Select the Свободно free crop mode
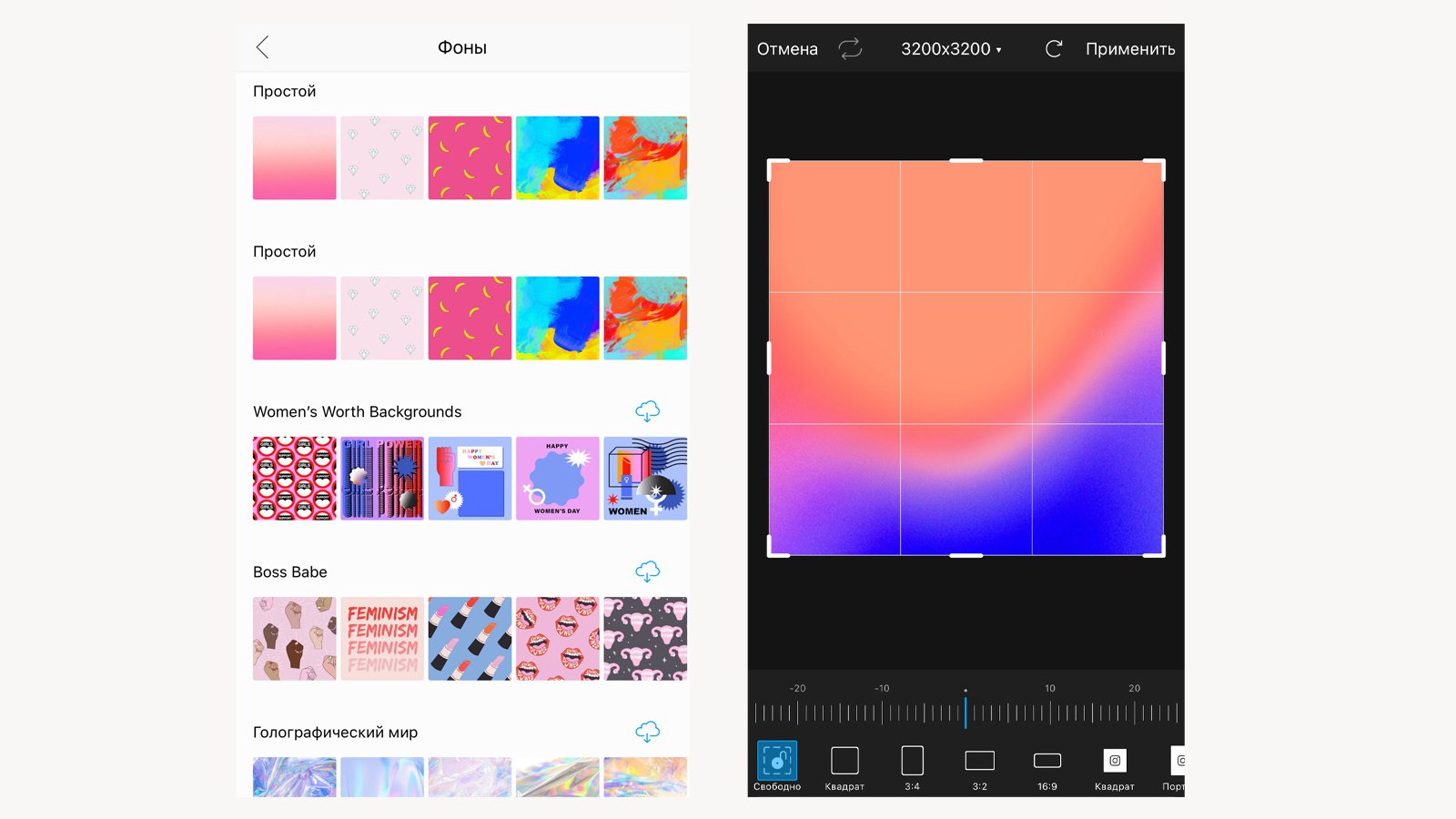This screenshot has width=1456, height=819. pyautogui.click(x=777, y=766)
